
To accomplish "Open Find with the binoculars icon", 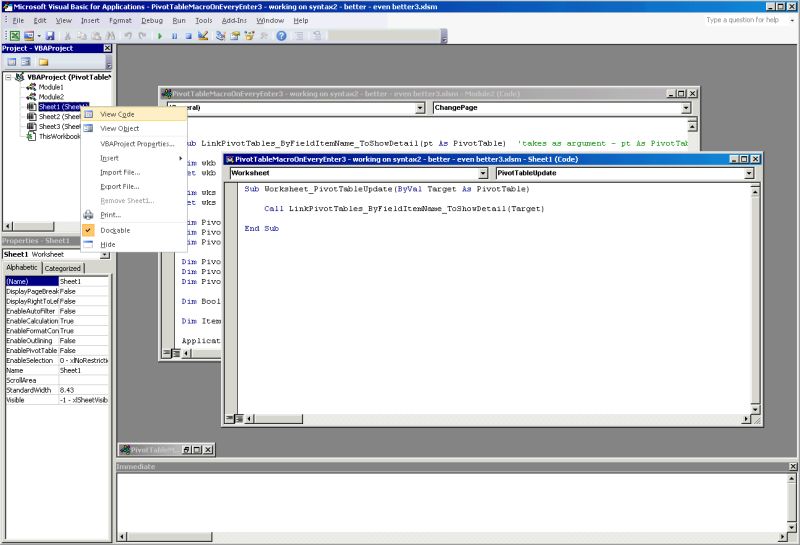I will 110,36.
